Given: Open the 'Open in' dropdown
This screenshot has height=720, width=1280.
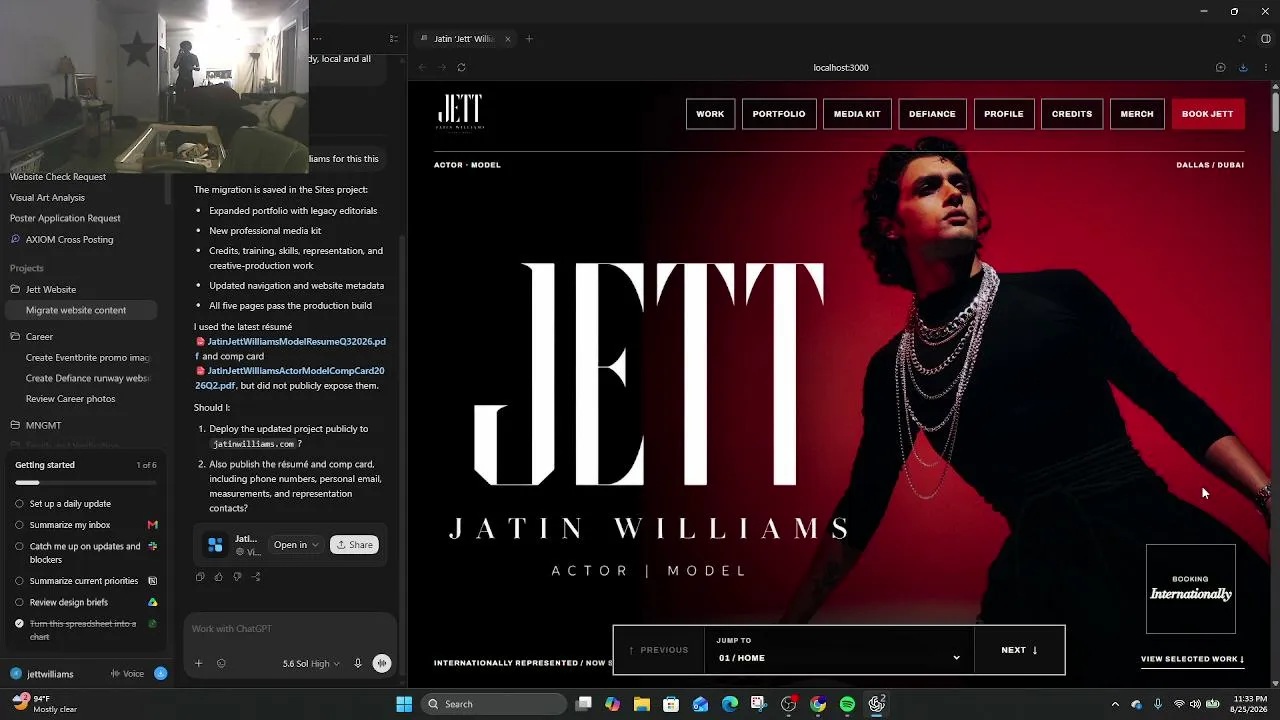Looking at the screenshot, I should [296, 545].
